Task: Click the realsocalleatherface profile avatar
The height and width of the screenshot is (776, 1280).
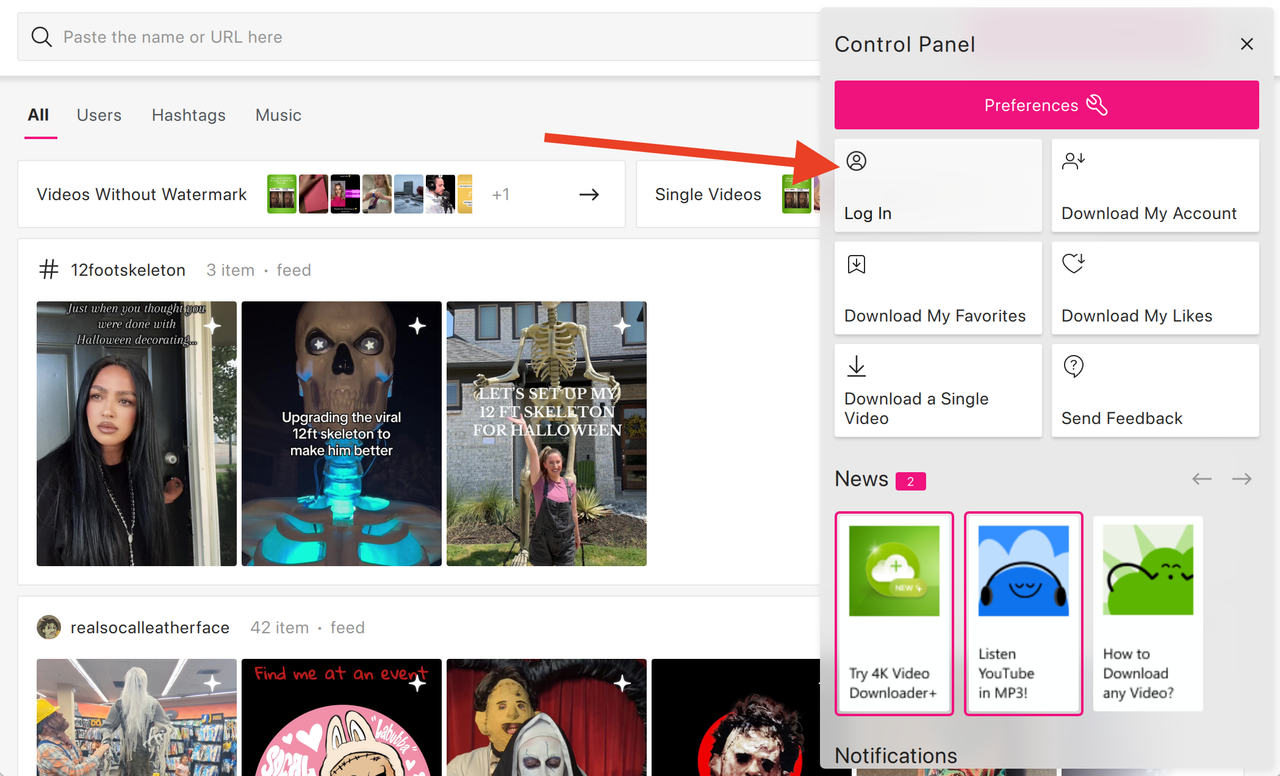Action: pos(49,627)
